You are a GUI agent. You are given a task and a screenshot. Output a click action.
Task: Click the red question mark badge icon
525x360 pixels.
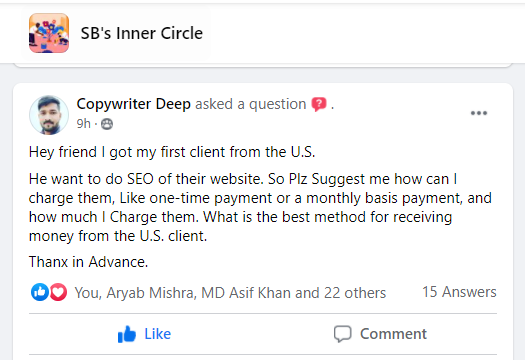(319, 104)
